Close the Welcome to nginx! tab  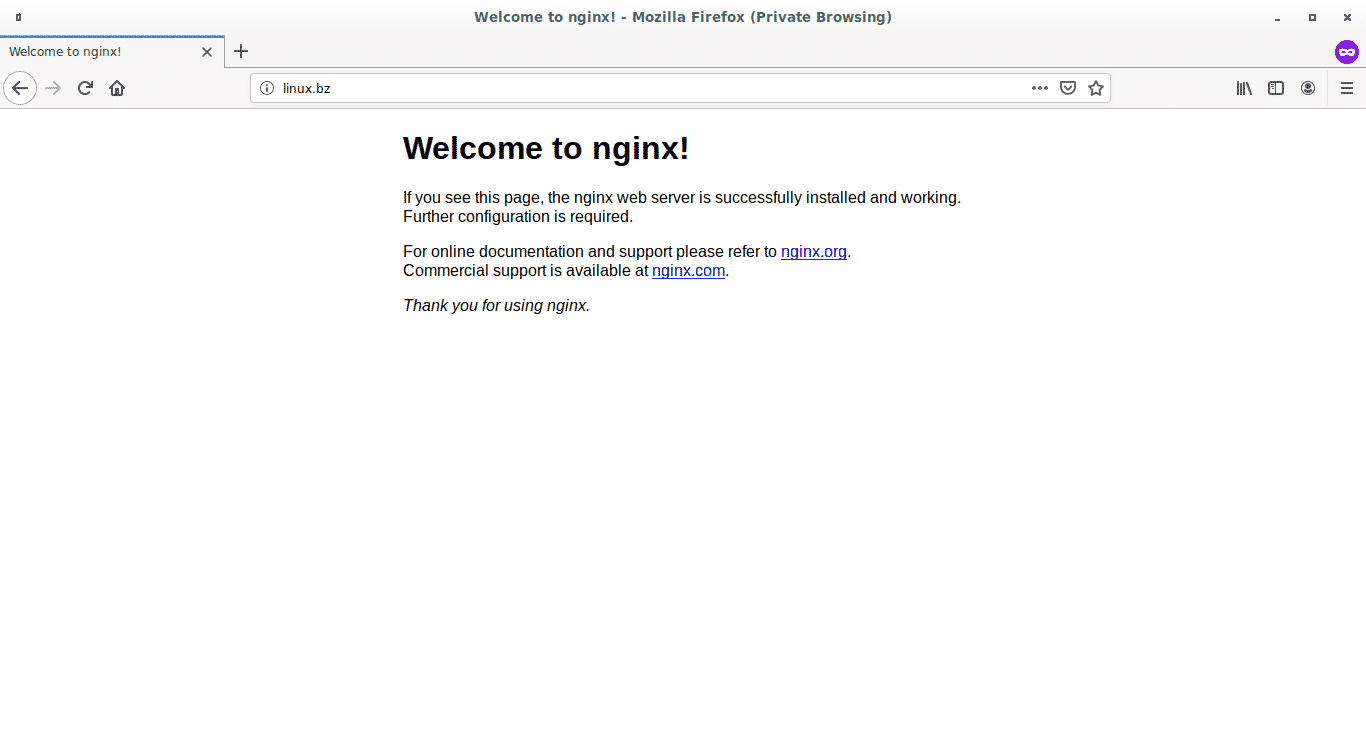(207, 52)
